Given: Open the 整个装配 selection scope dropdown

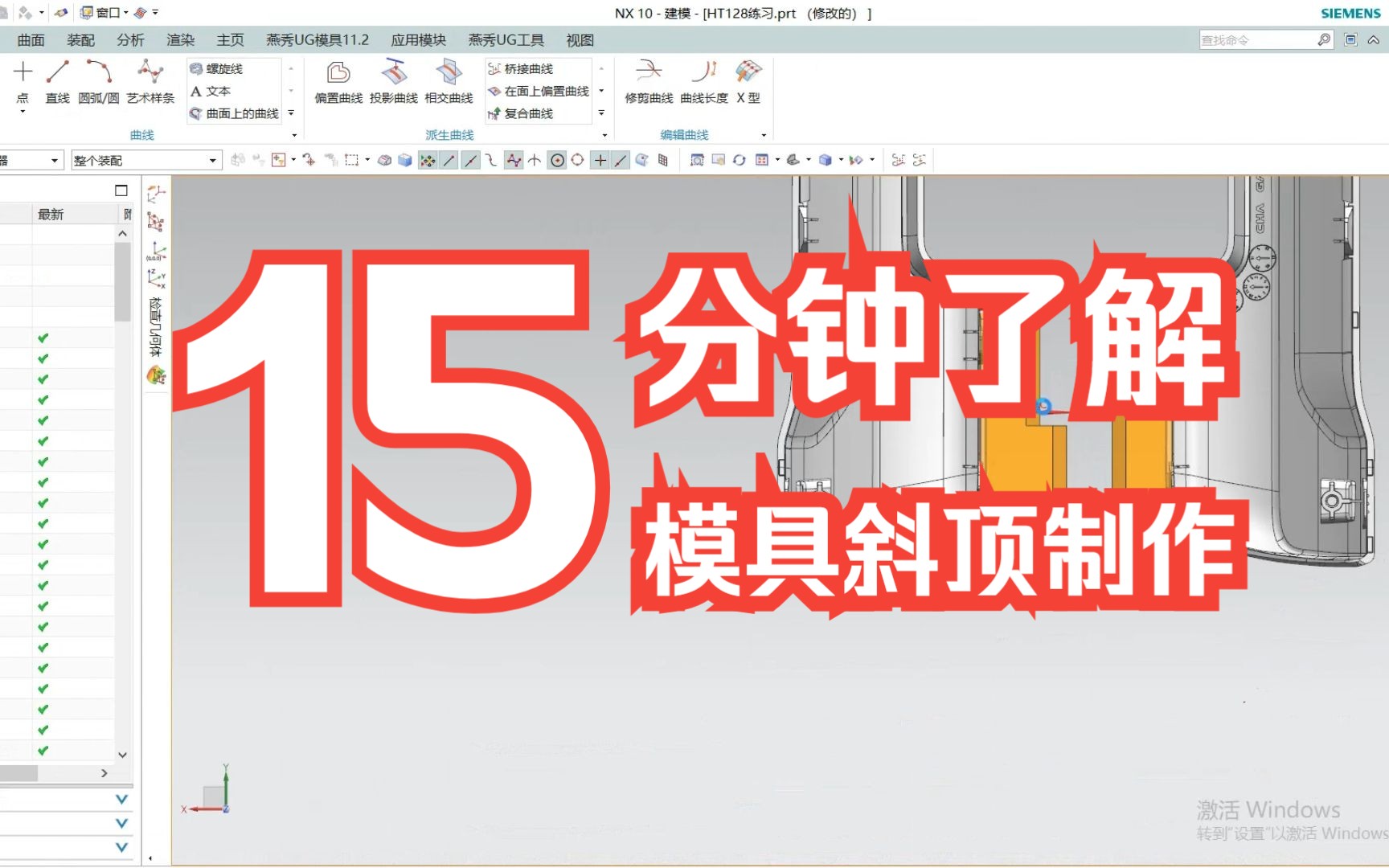Looking at the screenshot, I should tap(212, 159).
